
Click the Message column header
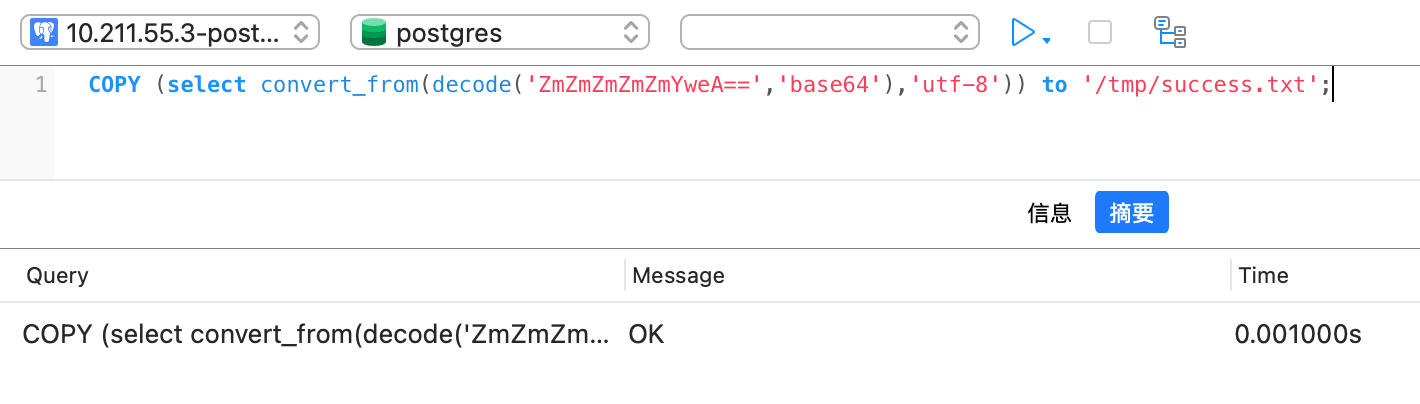click(x=678, y=275)
